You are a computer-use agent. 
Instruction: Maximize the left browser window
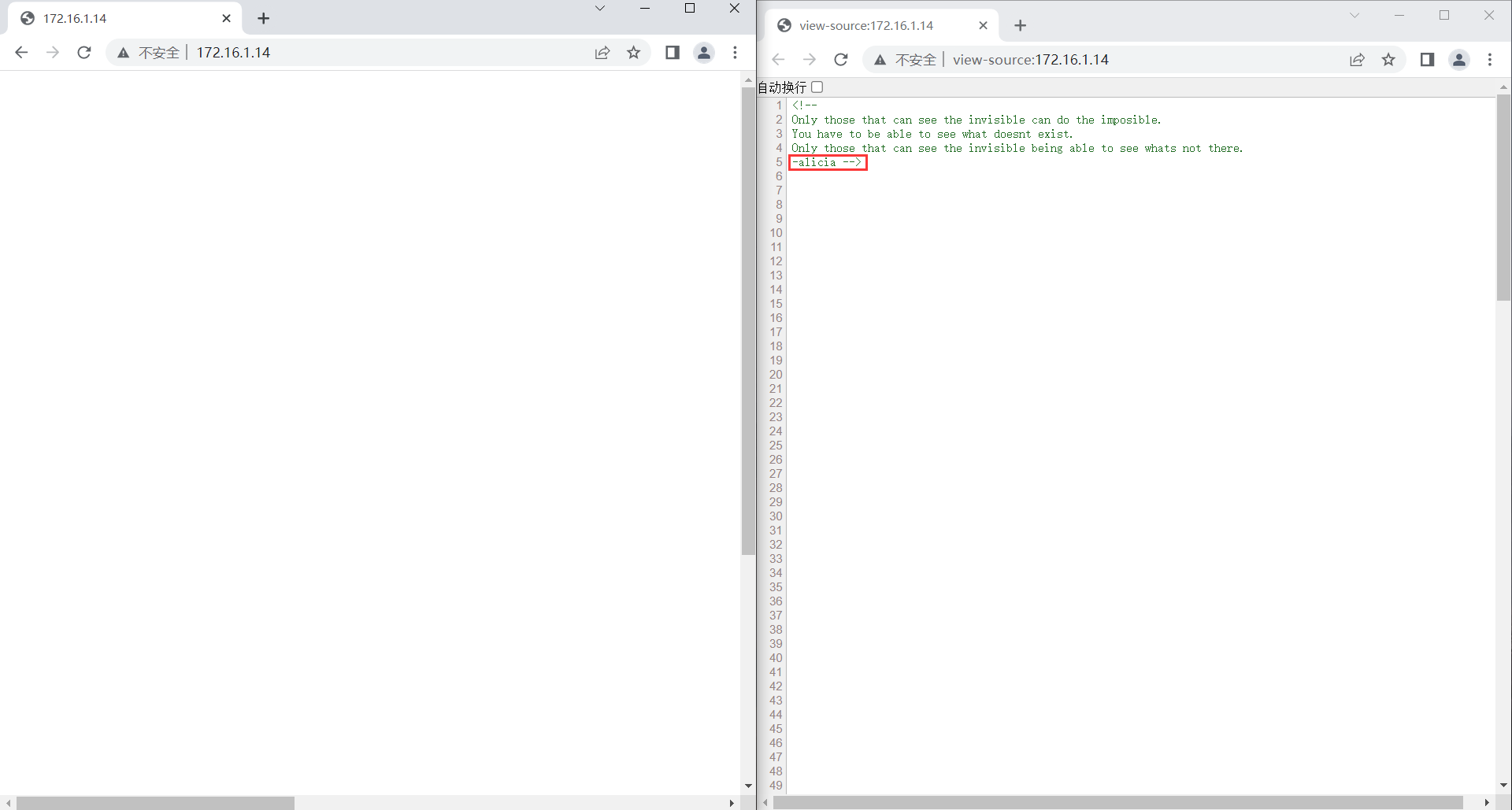(690, 9)
